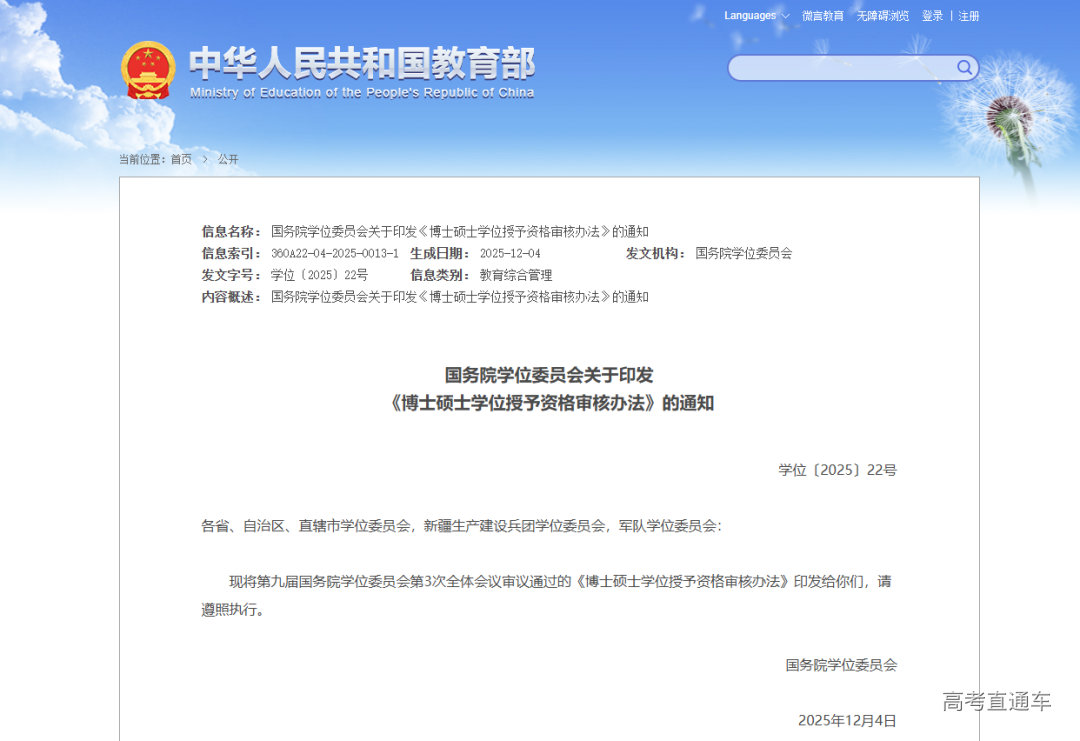The width and height of the screenshot is (1080, 741).
Task: Click the 信息名称 notice description text
Action: point(457,231)
